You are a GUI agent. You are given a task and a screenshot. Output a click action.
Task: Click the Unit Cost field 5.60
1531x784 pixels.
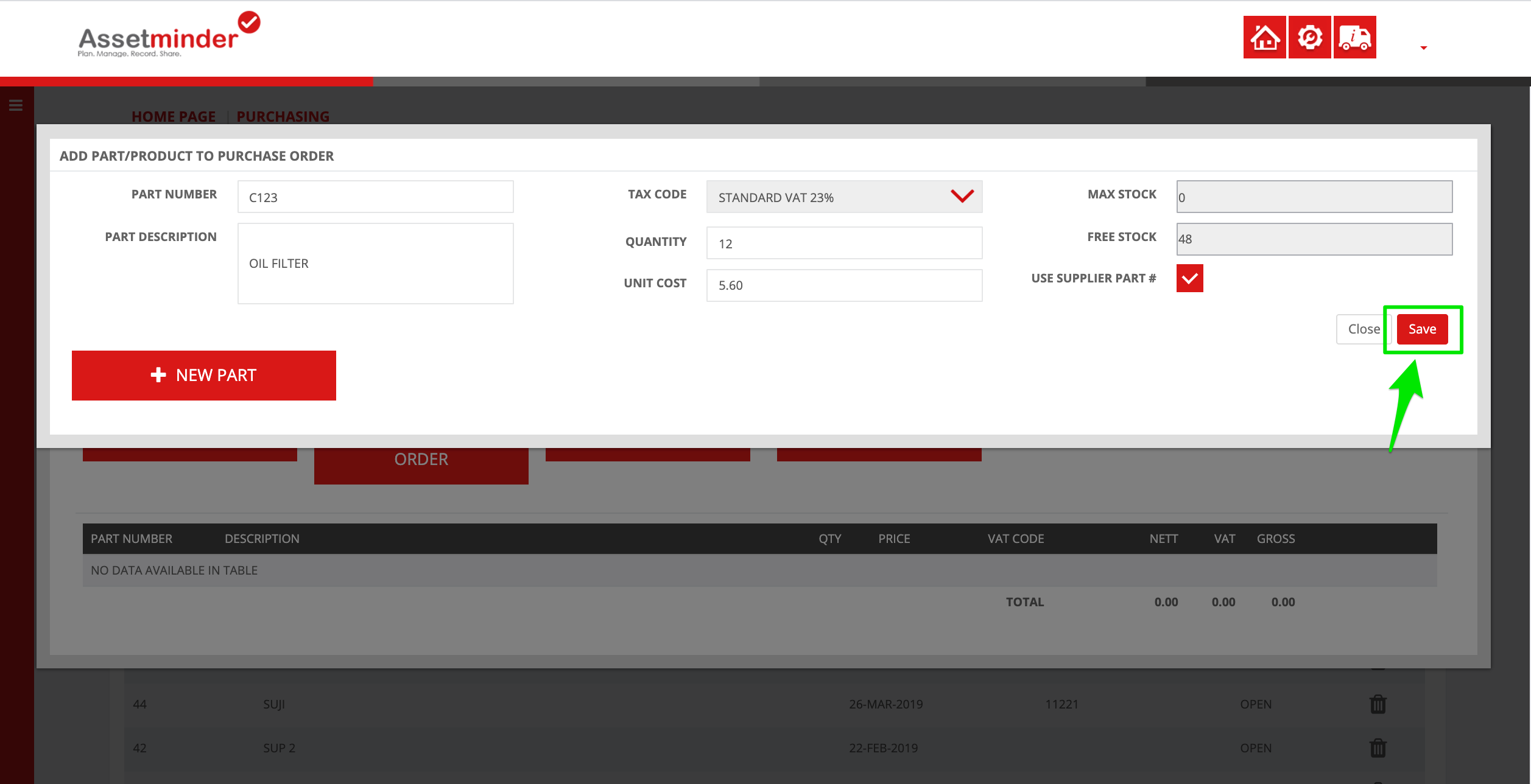coord(844,285)
